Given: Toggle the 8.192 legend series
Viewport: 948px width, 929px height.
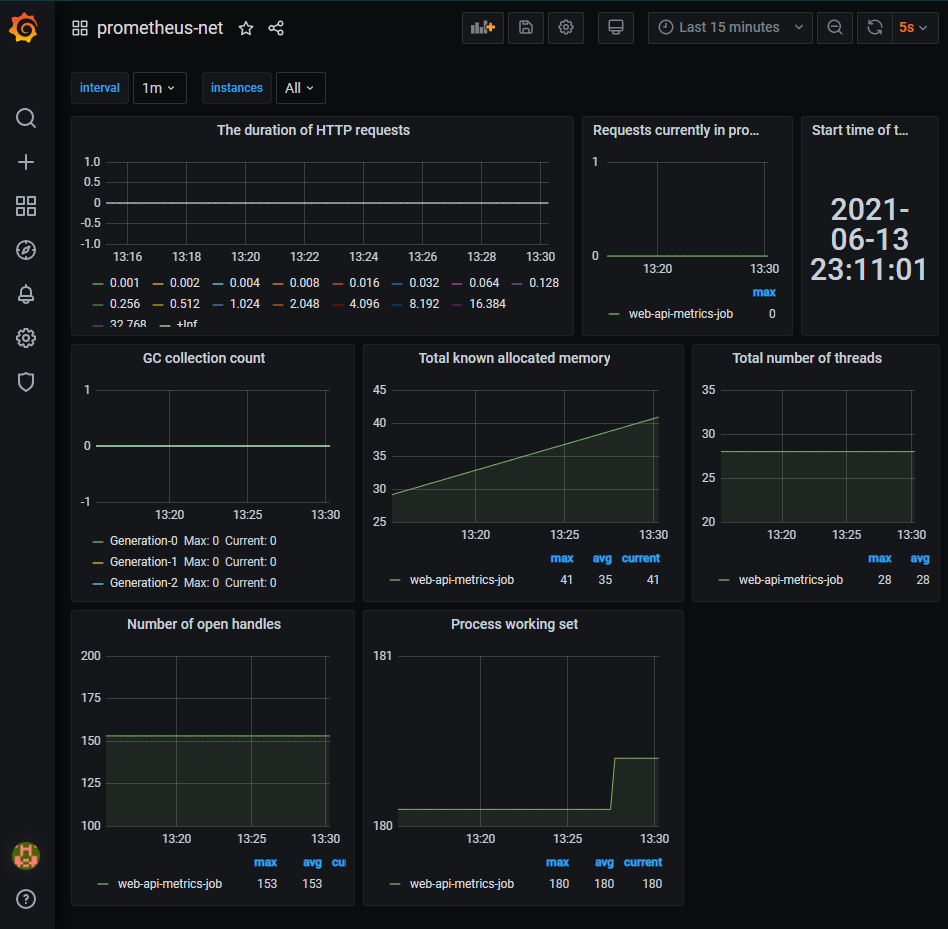Looking at the screenshot, I should pyautogui.click(x=424, y=304).
